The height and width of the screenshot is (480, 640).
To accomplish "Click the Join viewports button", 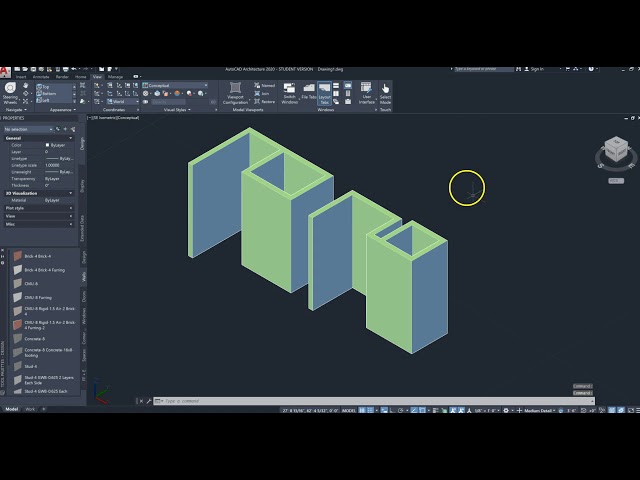I will 262,93.
